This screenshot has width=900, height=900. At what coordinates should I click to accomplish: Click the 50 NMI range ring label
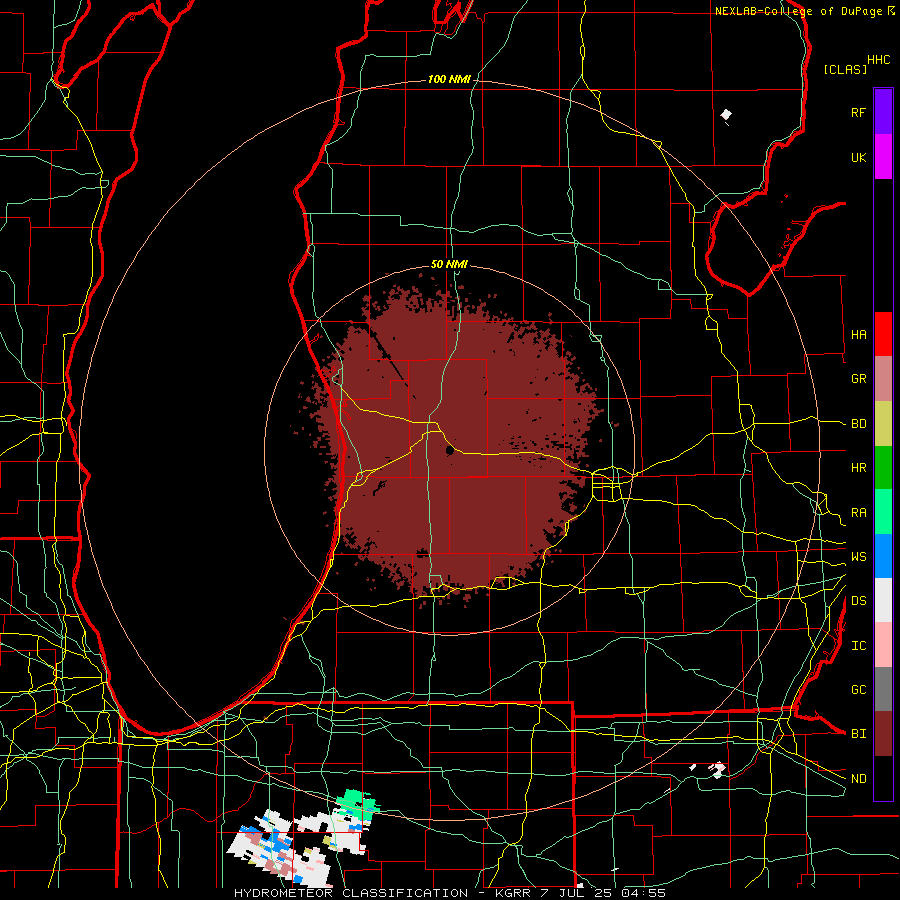pos(449,264)
